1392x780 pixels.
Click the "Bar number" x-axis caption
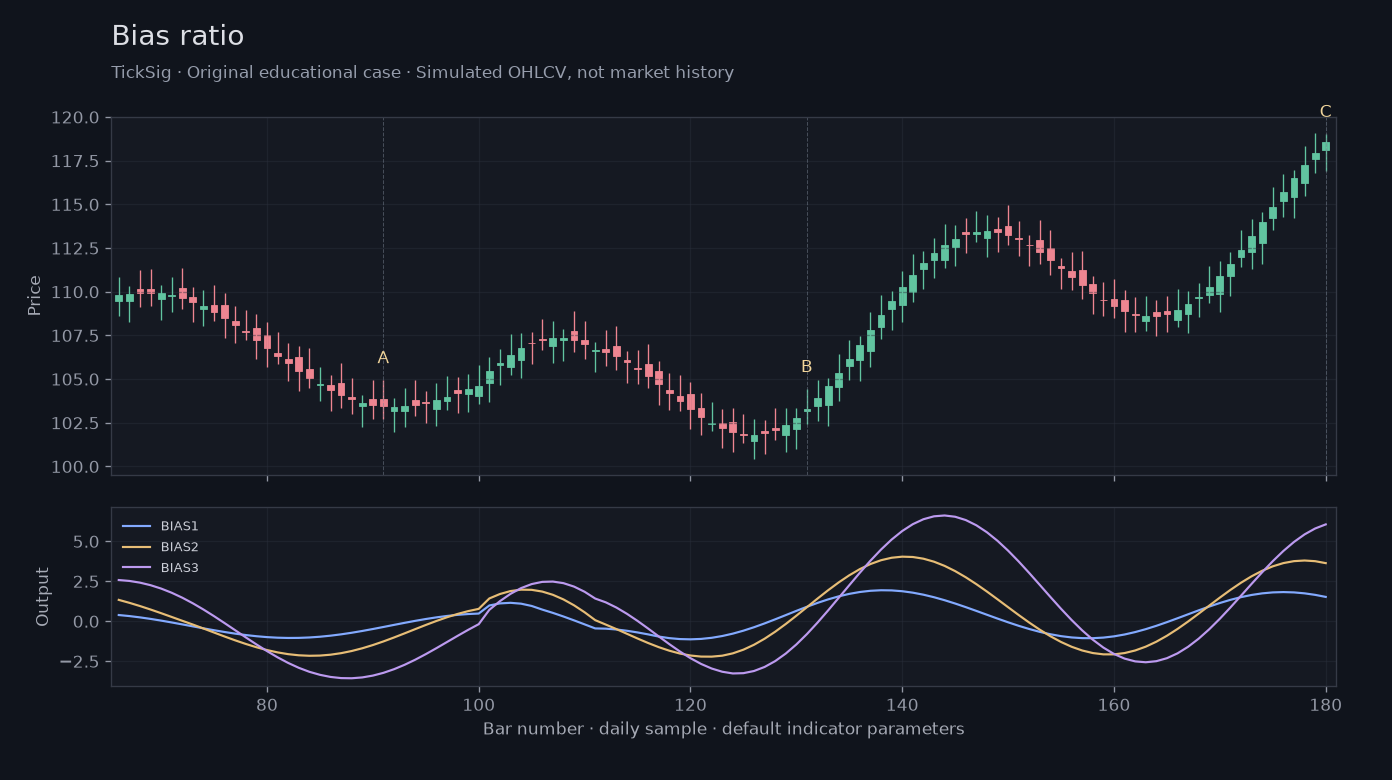(724, 729)
